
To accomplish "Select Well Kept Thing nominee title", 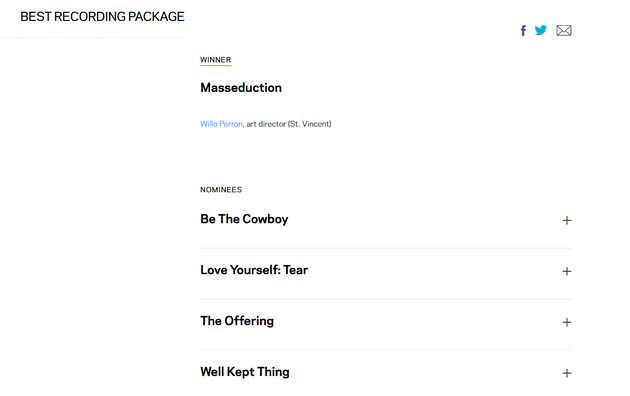I will pyautogui.click(x=245, y=372).
